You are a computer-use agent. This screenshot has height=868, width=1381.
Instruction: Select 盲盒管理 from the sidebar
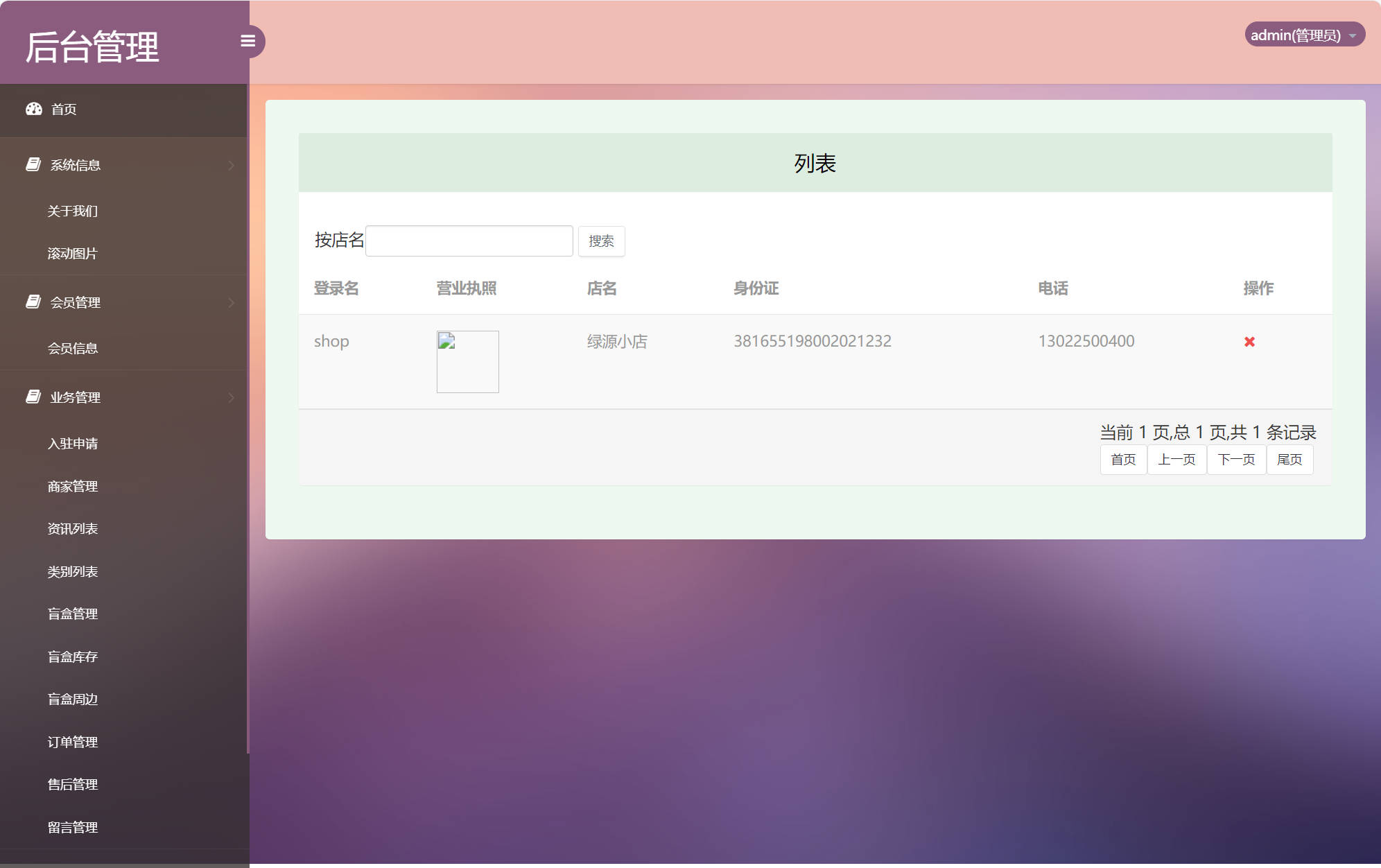[73, 614]
